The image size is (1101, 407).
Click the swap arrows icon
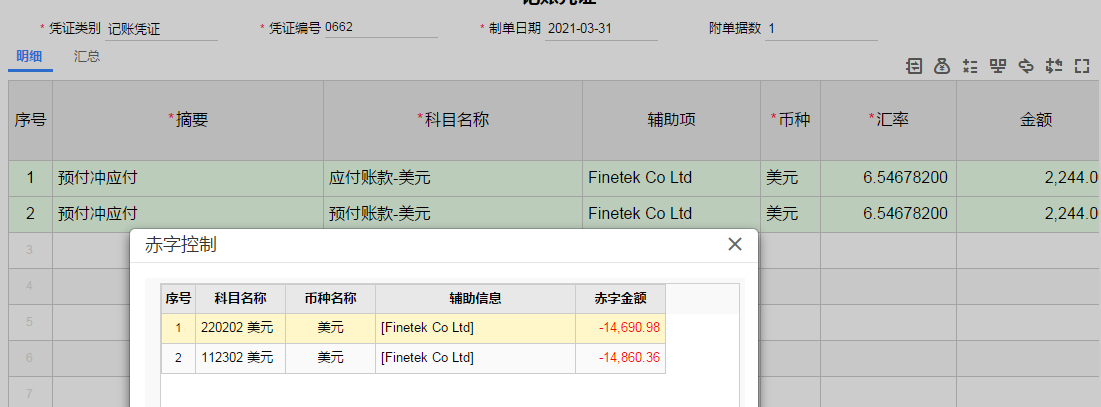(x=1026, y=66)
